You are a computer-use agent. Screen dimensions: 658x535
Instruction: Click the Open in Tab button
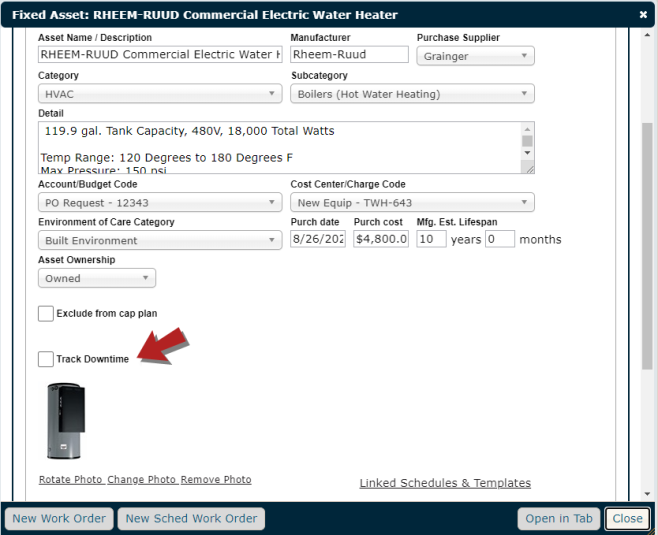(559, 519)
